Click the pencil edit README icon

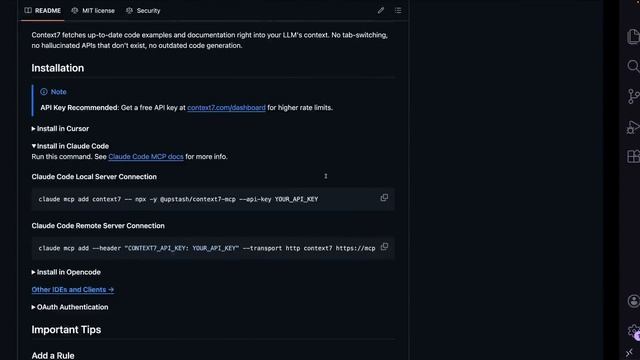(380, 11)
